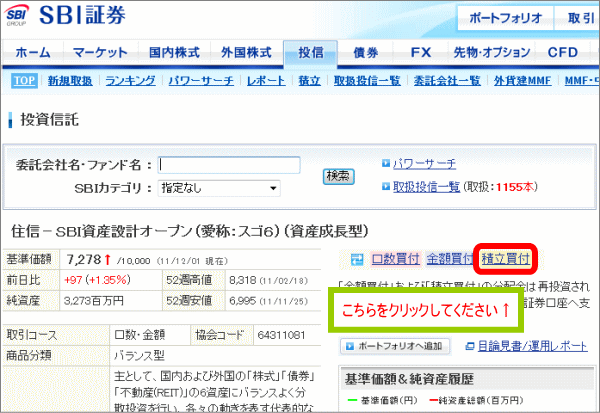Viewport: 600px width, 413px height.
Task: Click the 口数買付 link
Action: [x=395, y=259]
